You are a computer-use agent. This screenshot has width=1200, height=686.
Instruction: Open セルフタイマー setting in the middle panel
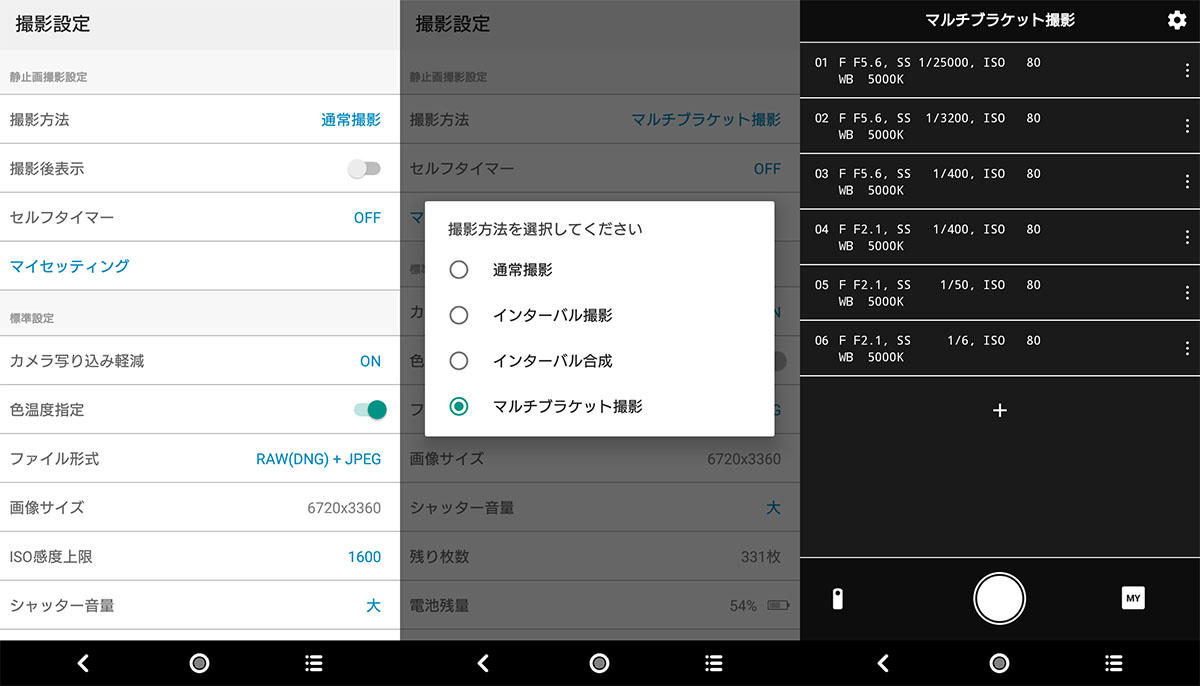(x=600, y=169)
